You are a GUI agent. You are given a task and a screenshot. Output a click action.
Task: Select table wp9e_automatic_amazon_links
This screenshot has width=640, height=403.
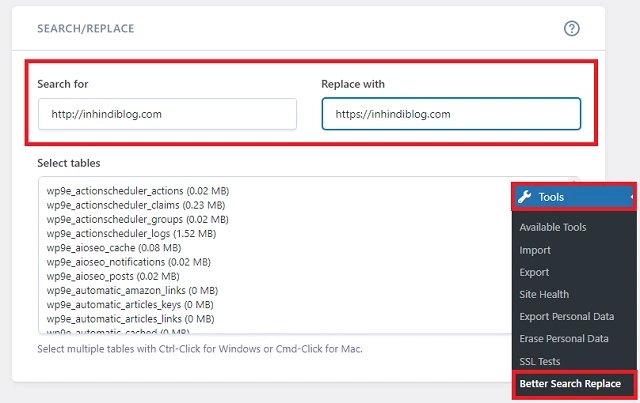[x=132, y=291]
